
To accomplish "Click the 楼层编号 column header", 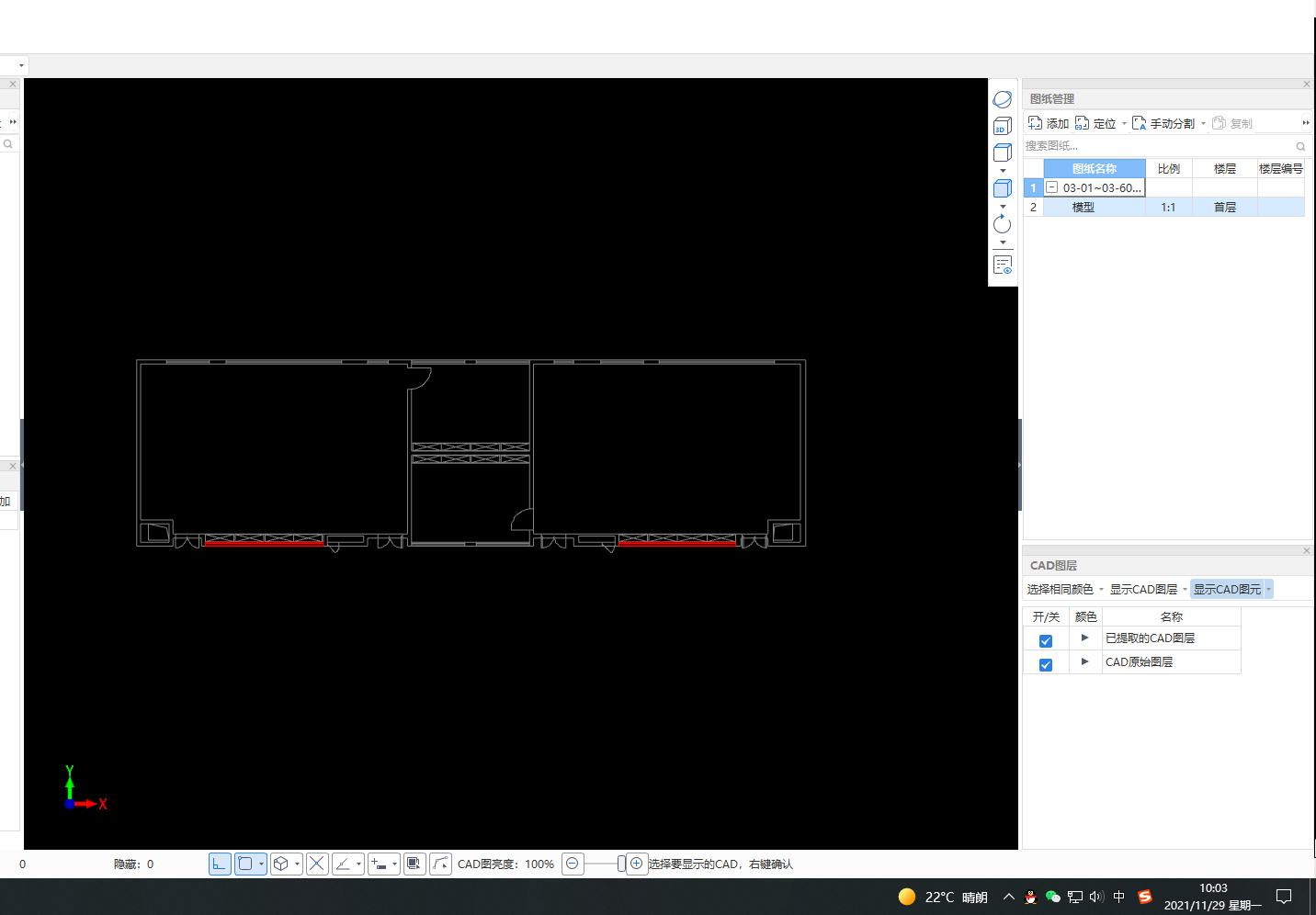I will click(x=1281, y=168).
